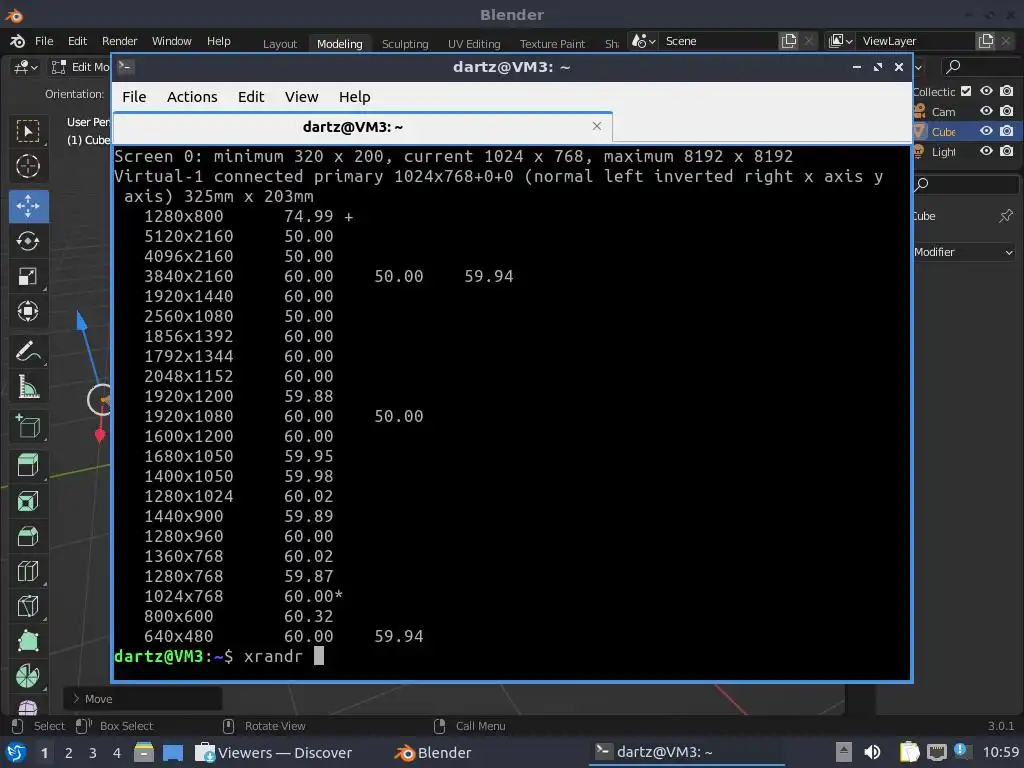Open the volume control tray icon
1024x768 pixels.
pyautogui.click(x=872, y=752)
